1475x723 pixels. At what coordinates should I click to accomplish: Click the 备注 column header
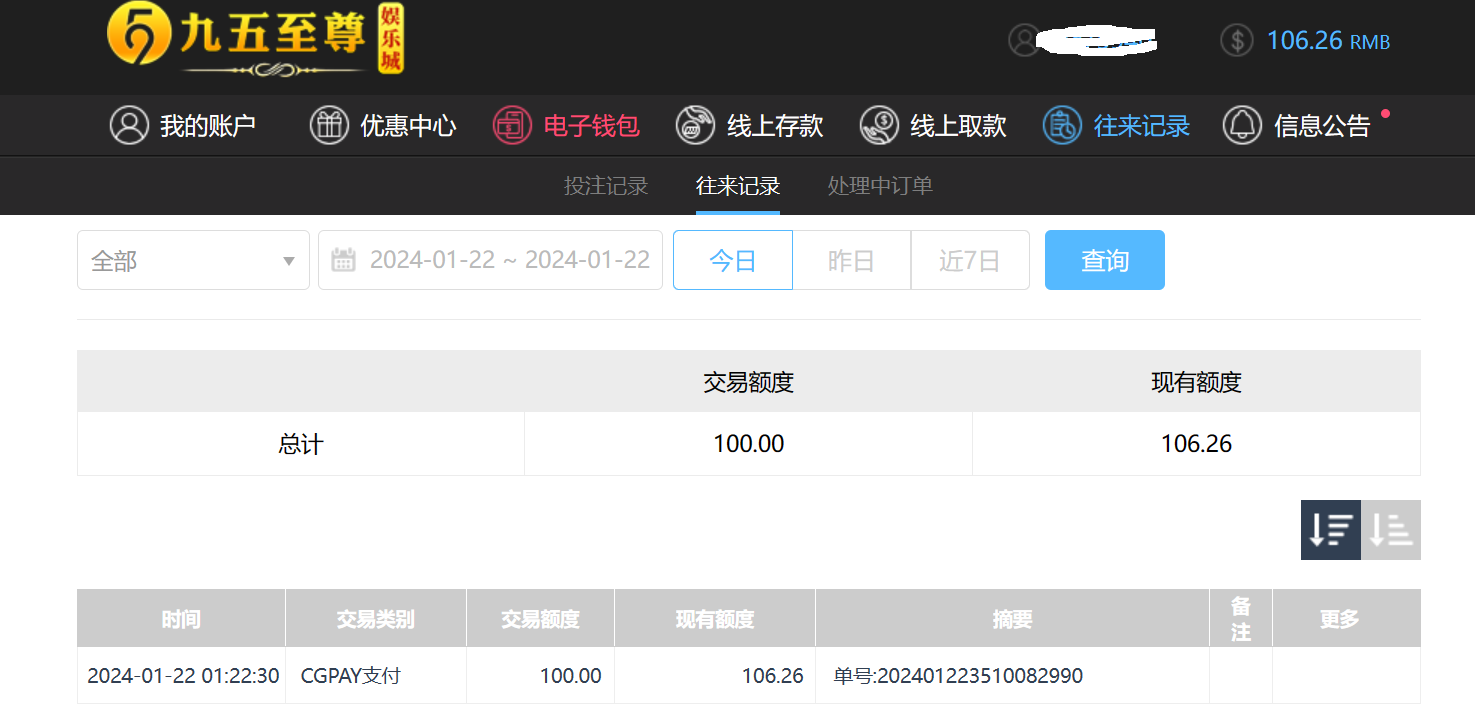point(1241,619)
